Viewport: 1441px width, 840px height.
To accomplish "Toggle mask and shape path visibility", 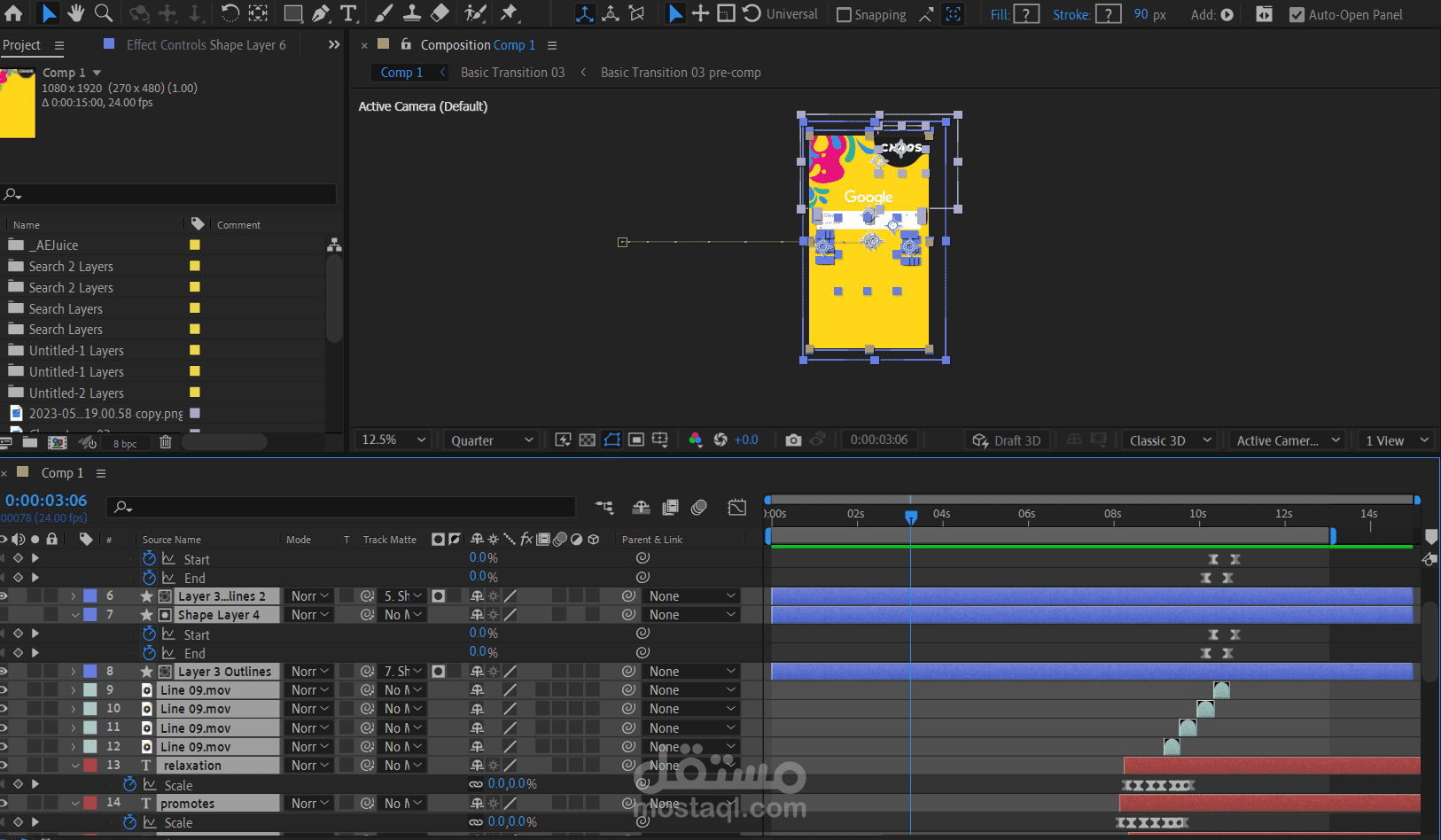I will pyautogui.click(x=611, y=439).
